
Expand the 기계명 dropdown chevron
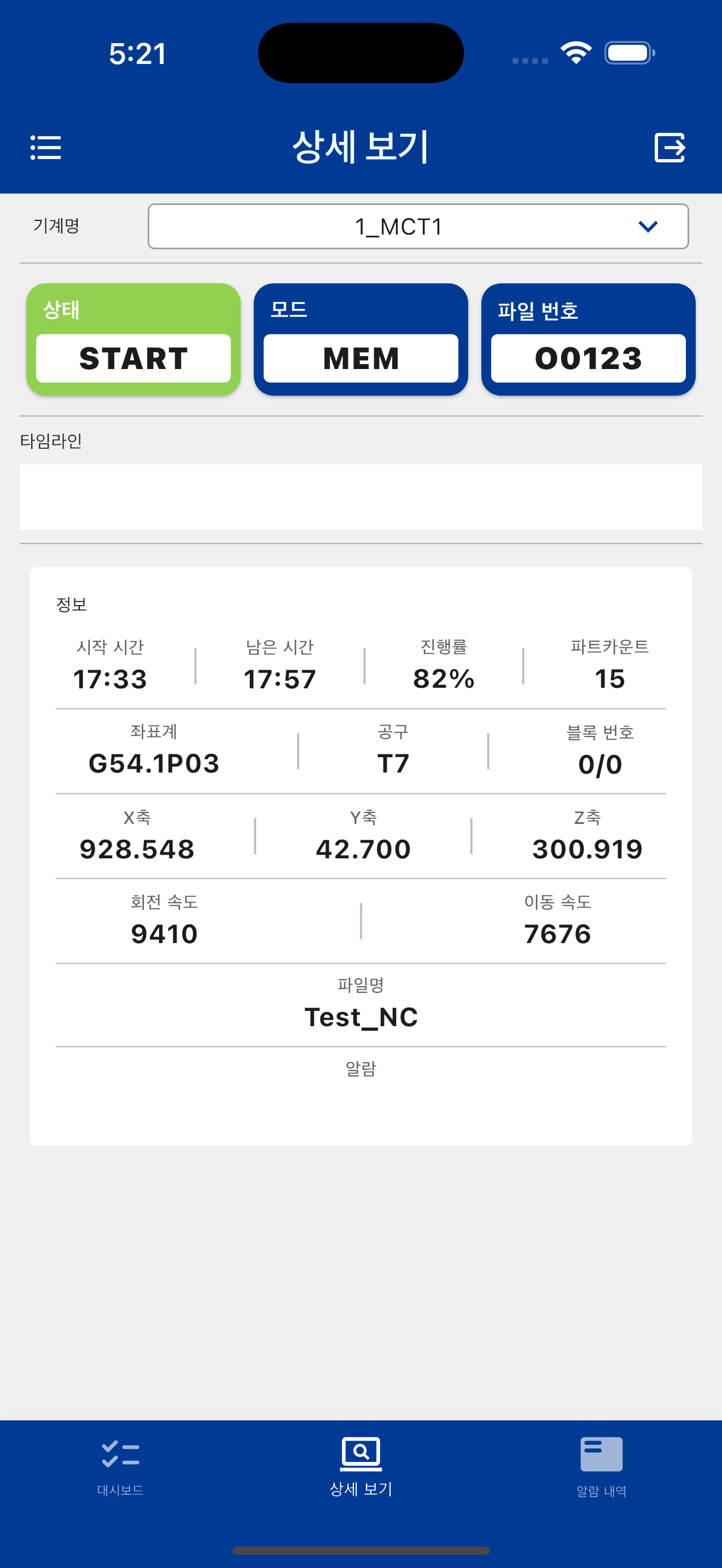pos(648,226)
